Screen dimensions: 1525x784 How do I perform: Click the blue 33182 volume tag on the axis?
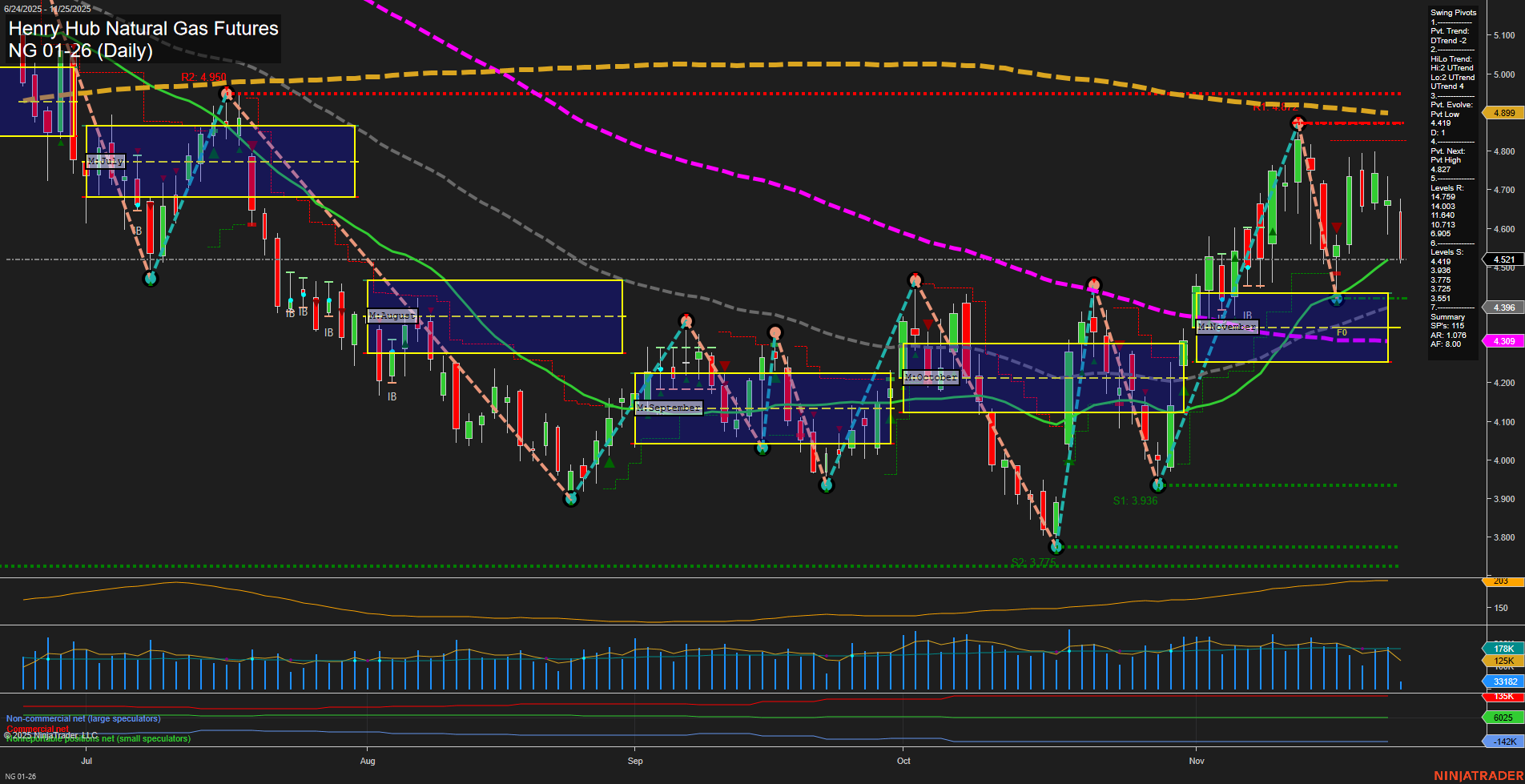point(1503,681)
